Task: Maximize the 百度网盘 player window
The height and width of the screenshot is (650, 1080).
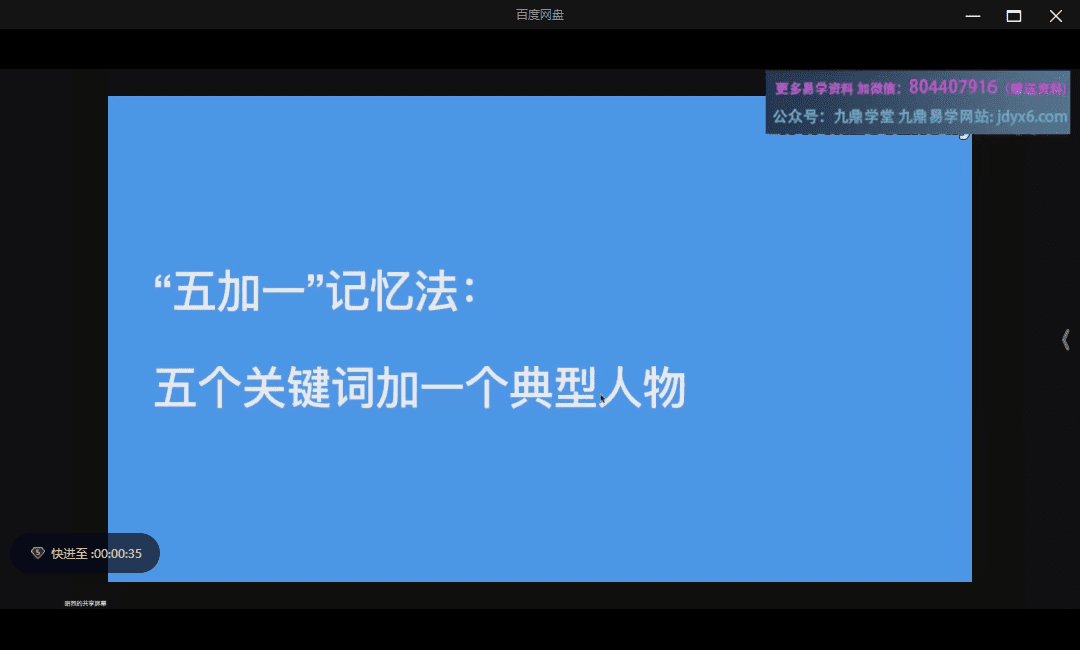Action: [1014, 15]
